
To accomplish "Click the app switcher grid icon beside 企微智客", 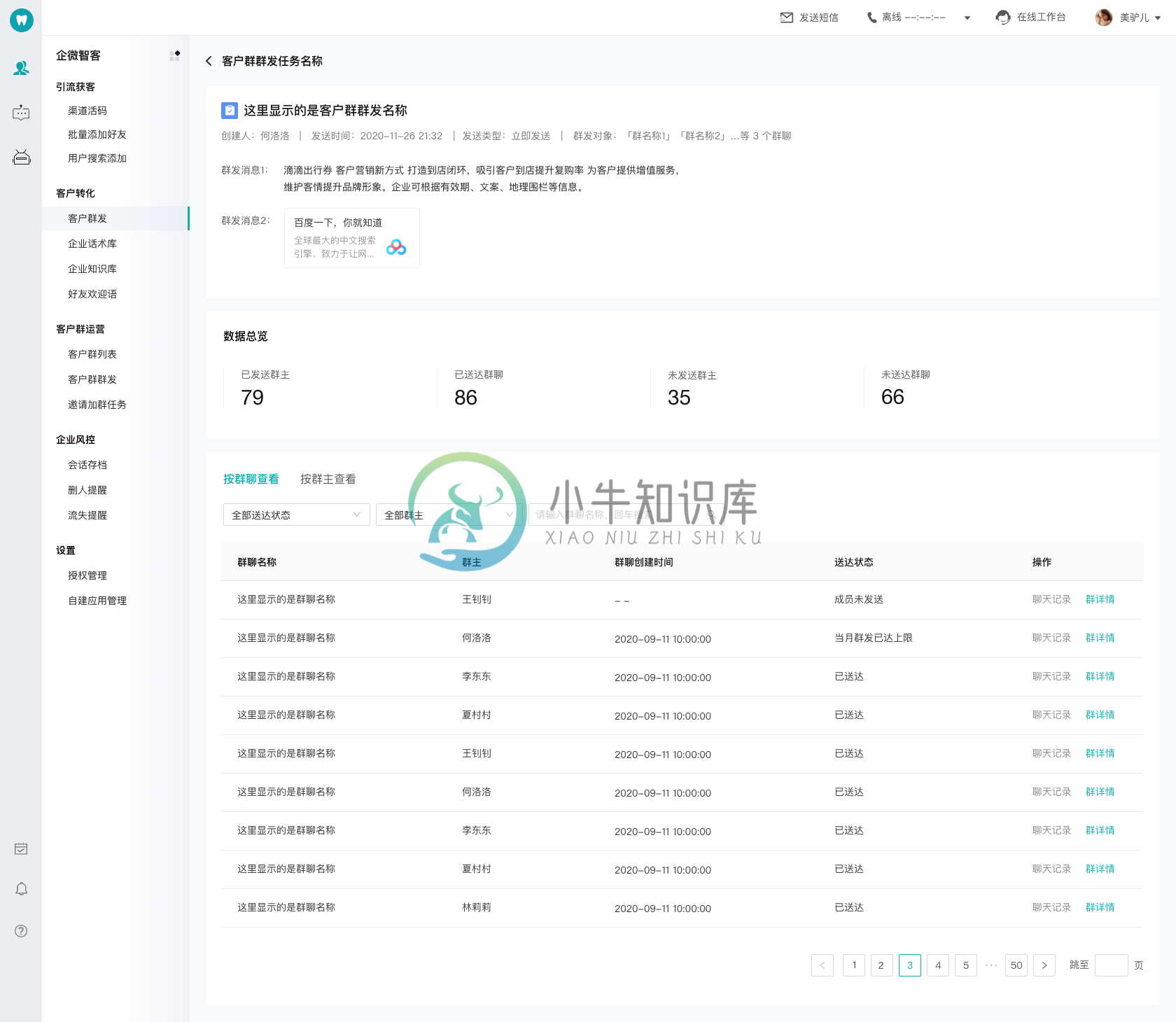I will [x=174, y=55].
